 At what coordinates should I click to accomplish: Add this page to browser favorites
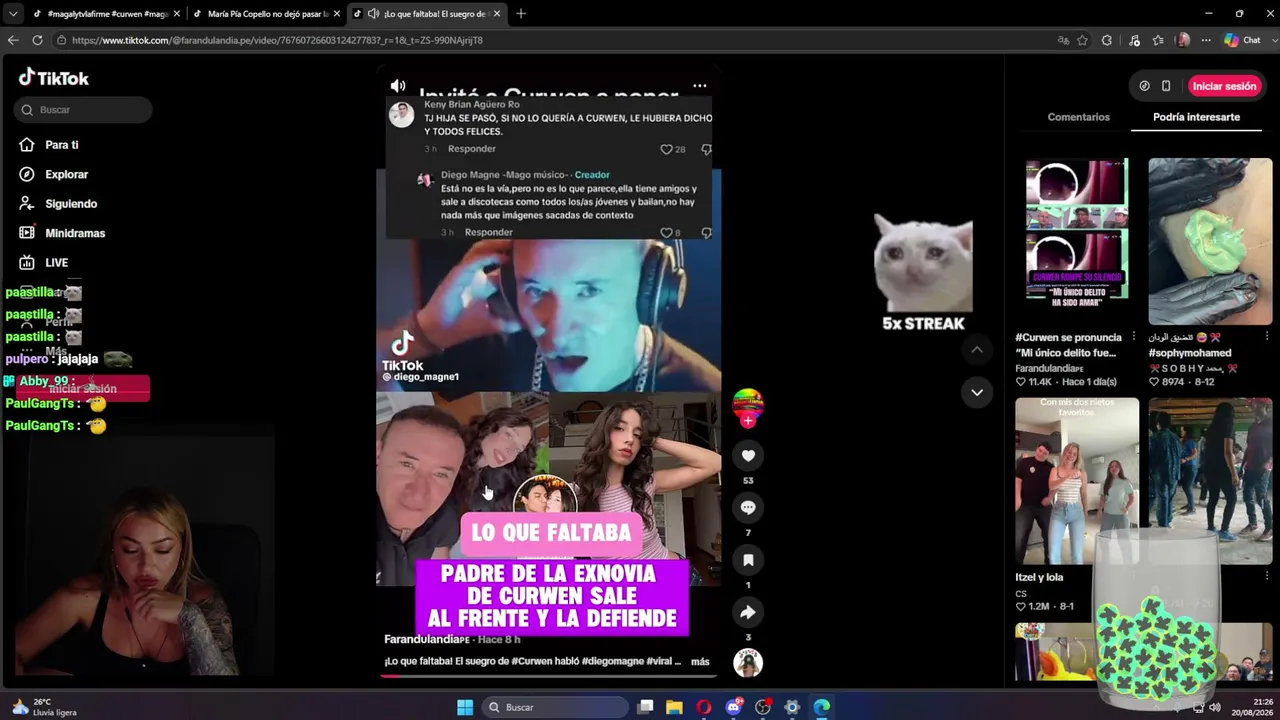(x=1082, y=40)
